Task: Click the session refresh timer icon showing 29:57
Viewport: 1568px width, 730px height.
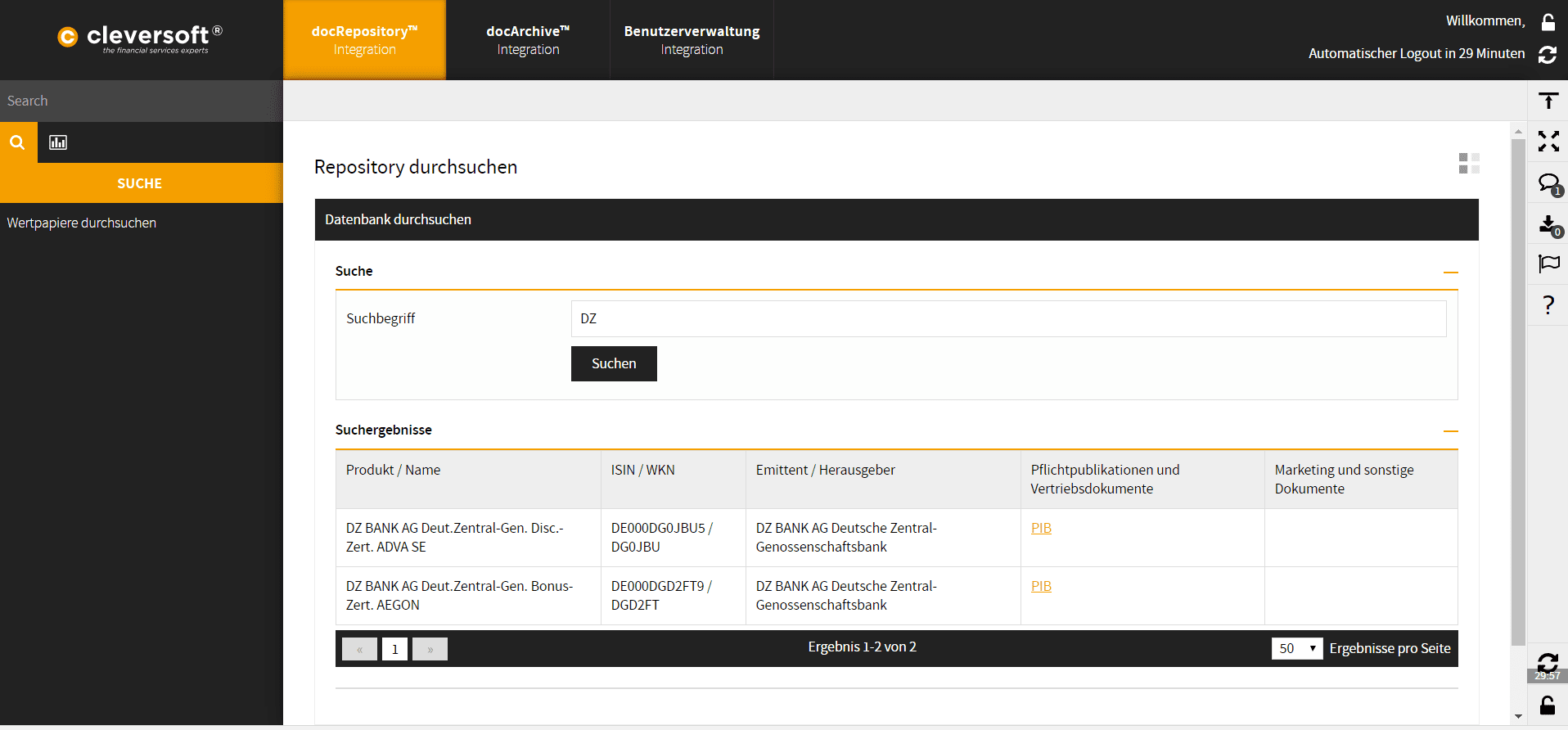Action: 1547,666
